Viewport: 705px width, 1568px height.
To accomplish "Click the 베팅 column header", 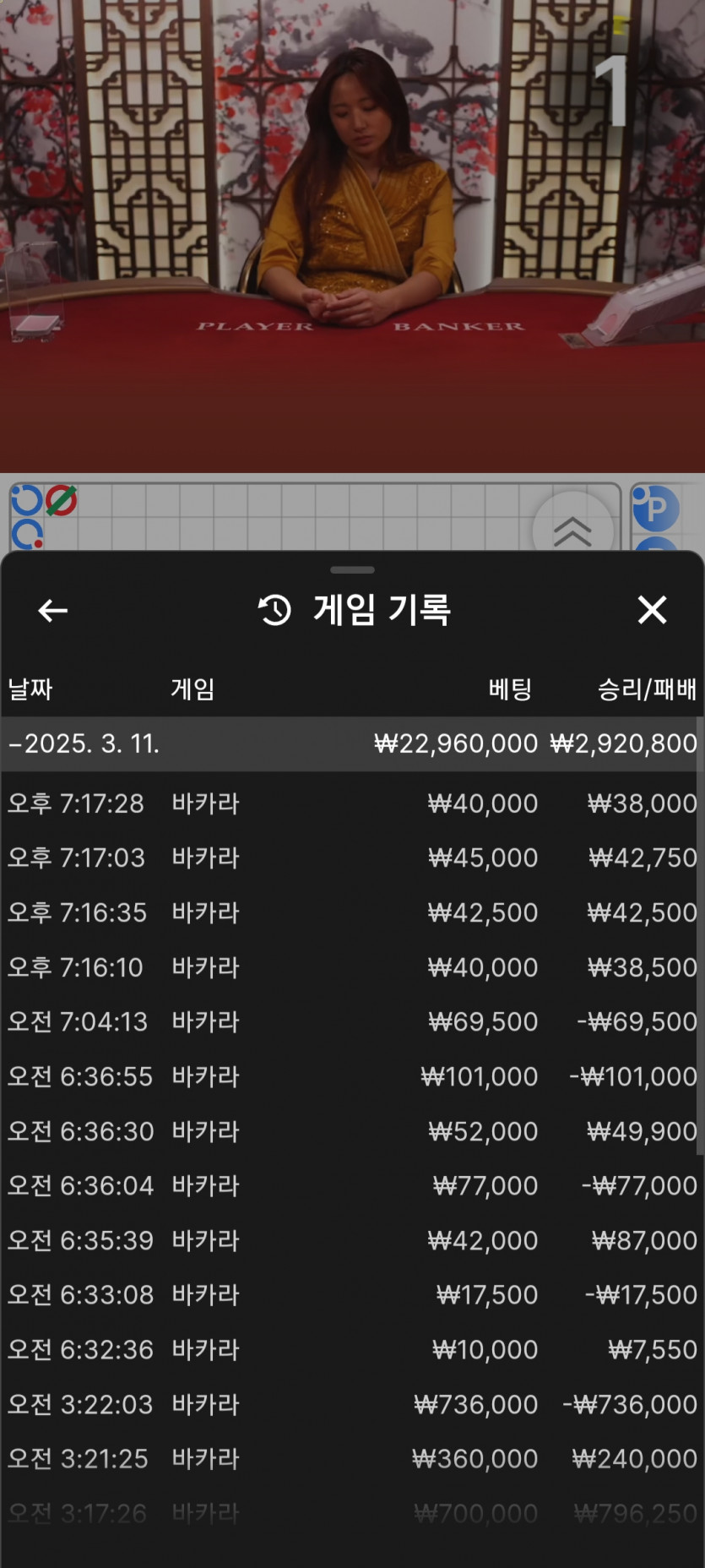I will pyautogui.click(x=510, y=689).
